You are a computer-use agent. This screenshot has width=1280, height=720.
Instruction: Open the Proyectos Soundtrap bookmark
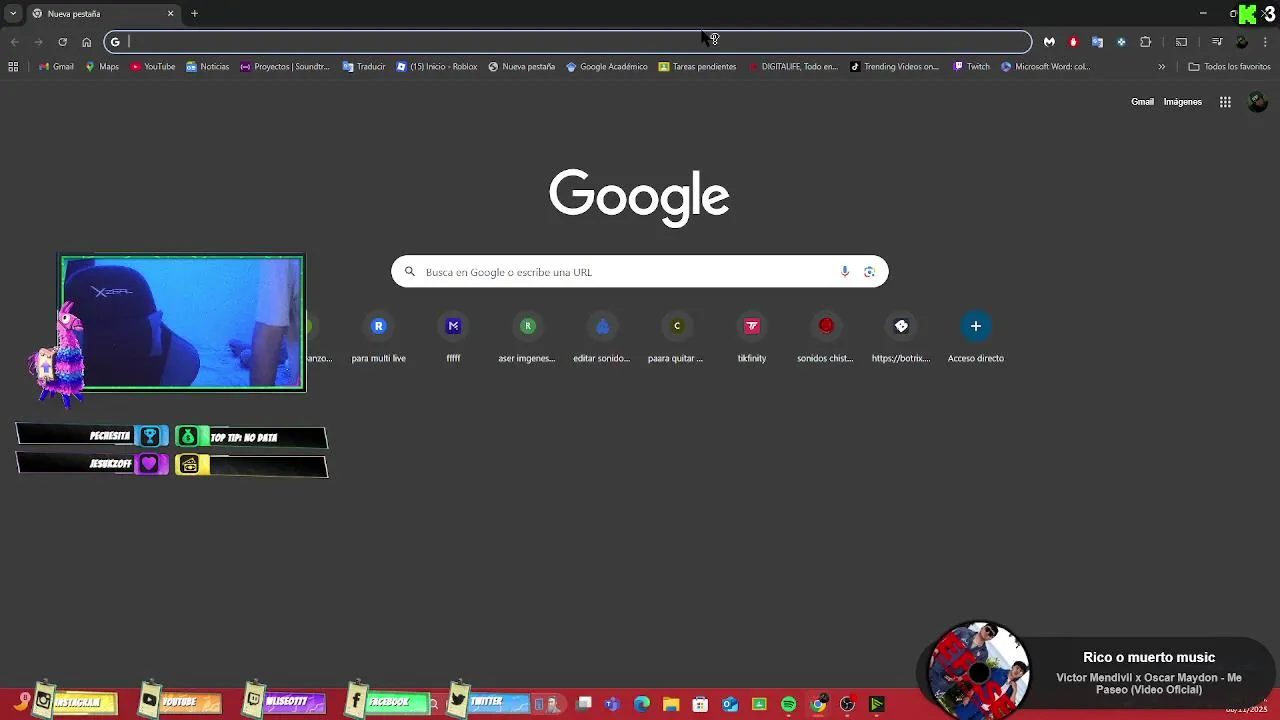[285, 67]
